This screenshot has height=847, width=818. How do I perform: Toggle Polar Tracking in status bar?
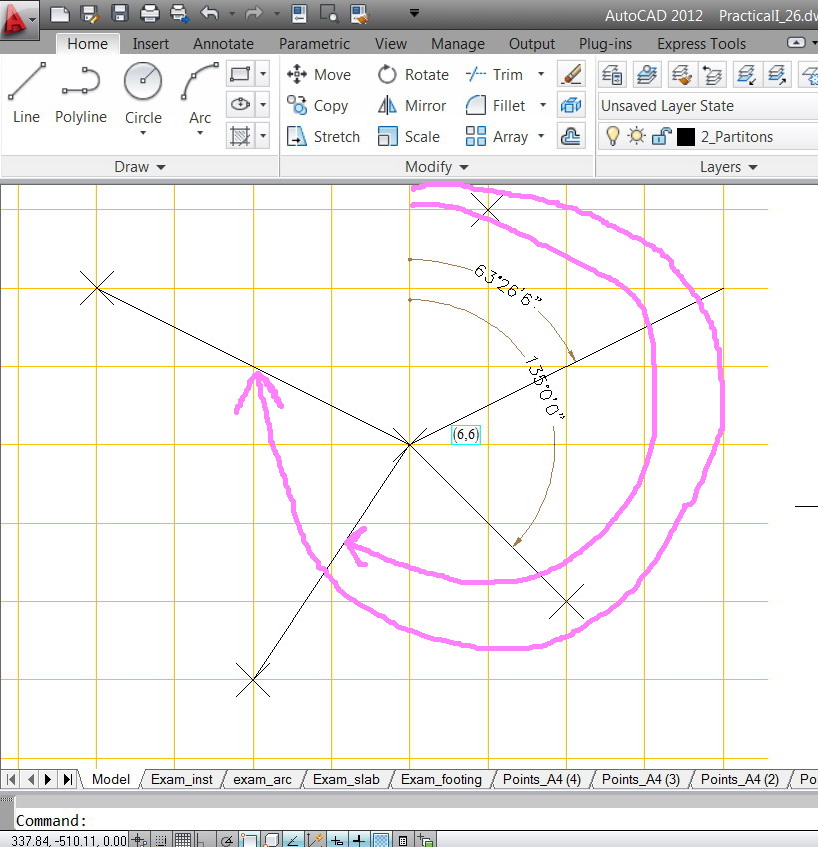(x=227, y=840)
